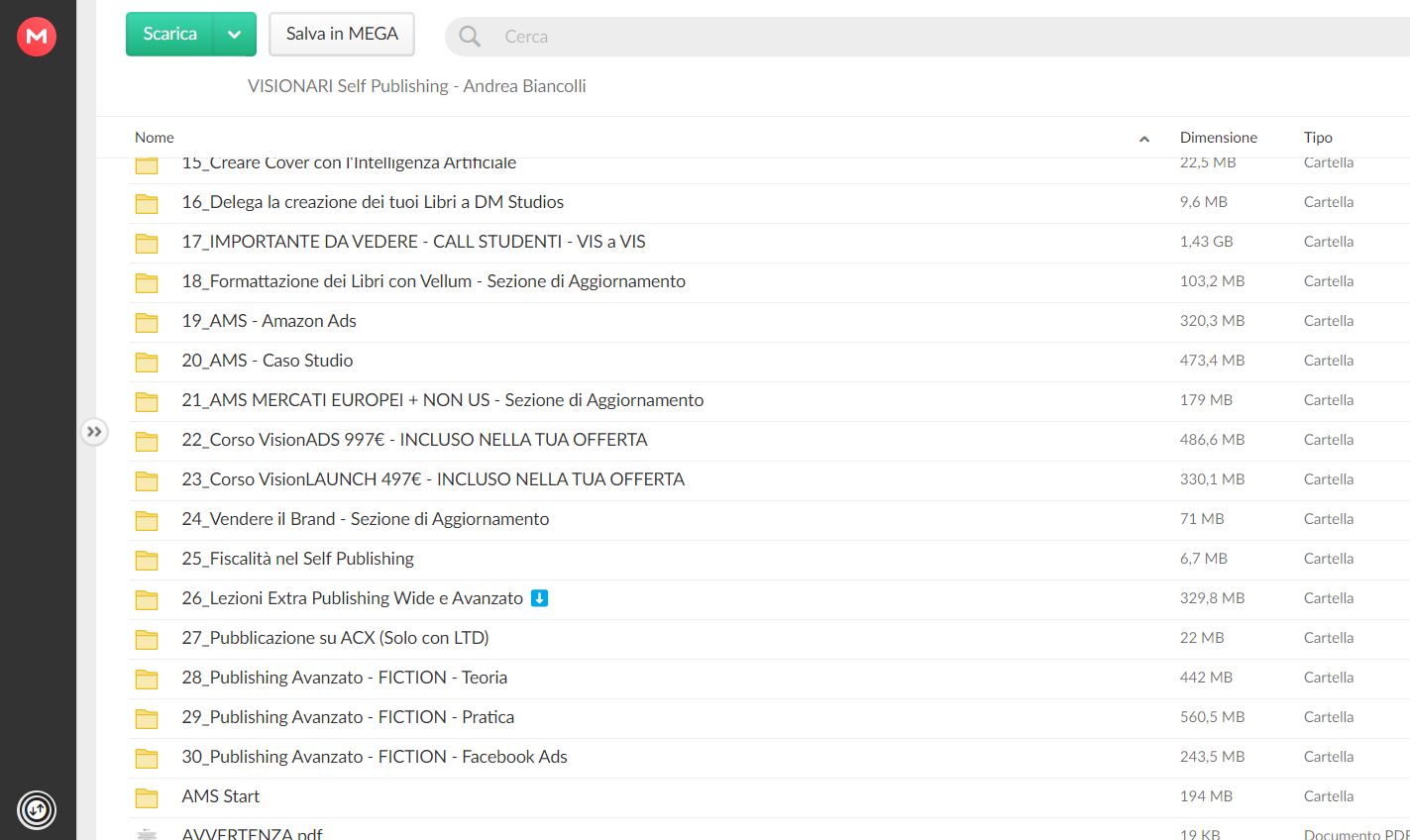Select 25_Fiscalità nel Self Publishing folder
Viewport: 1410px width, 840px height.
tap(769, 560)
